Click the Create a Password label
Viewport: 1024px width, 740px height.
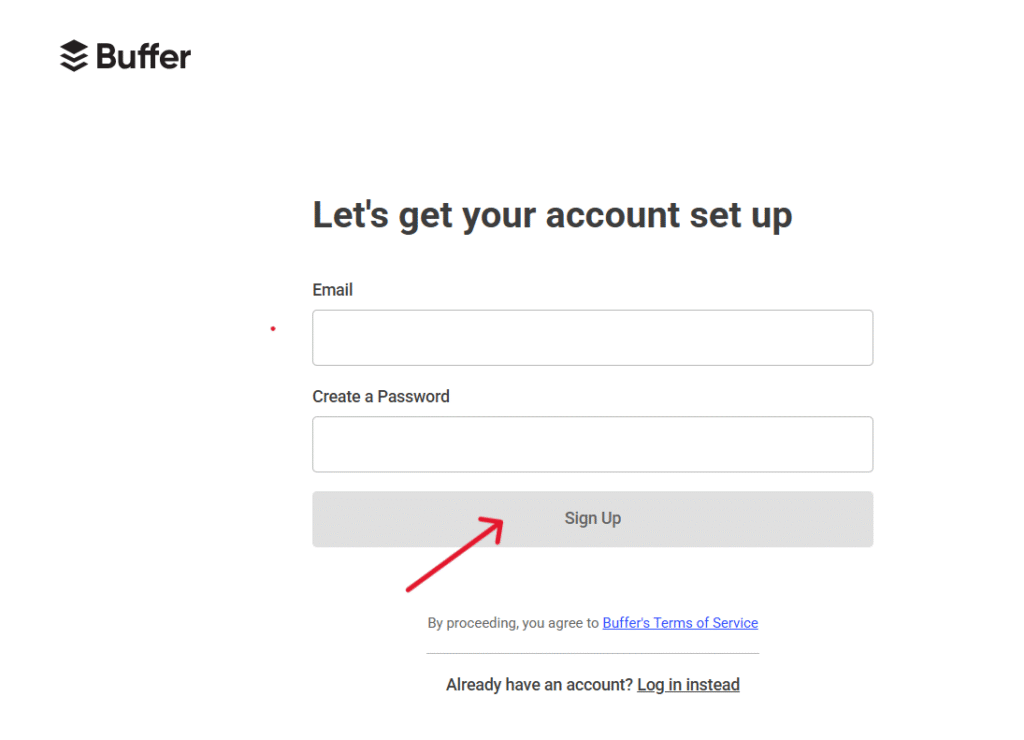click(381, 397)
